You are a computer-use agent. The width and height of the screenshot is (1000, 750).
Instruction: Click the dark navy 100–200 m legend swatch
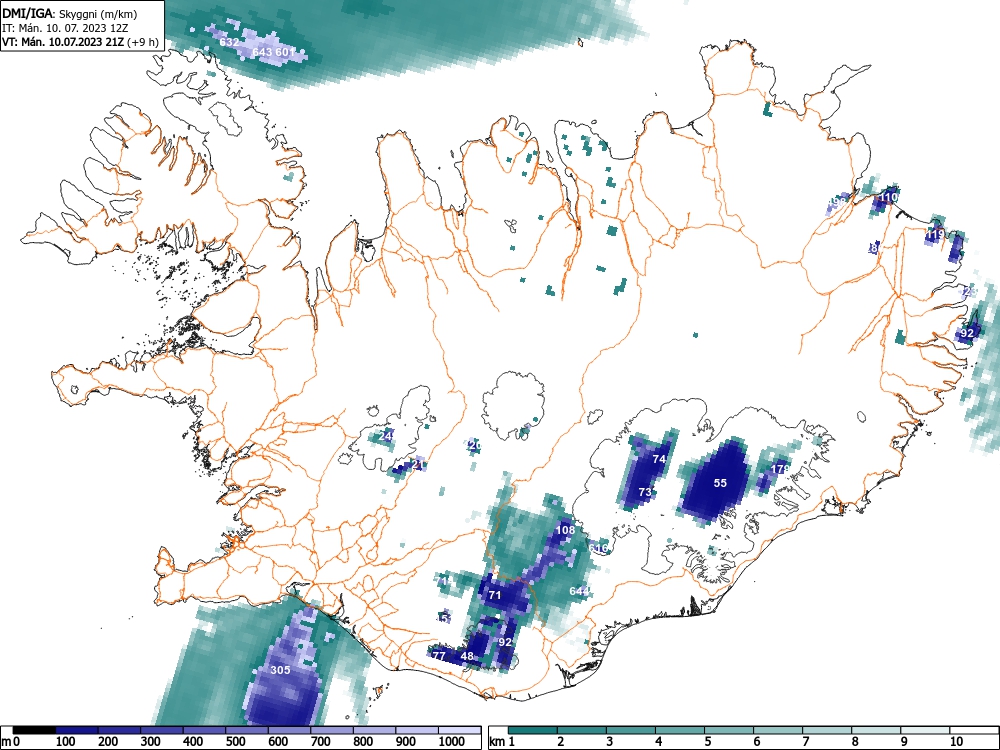(78, 730)
